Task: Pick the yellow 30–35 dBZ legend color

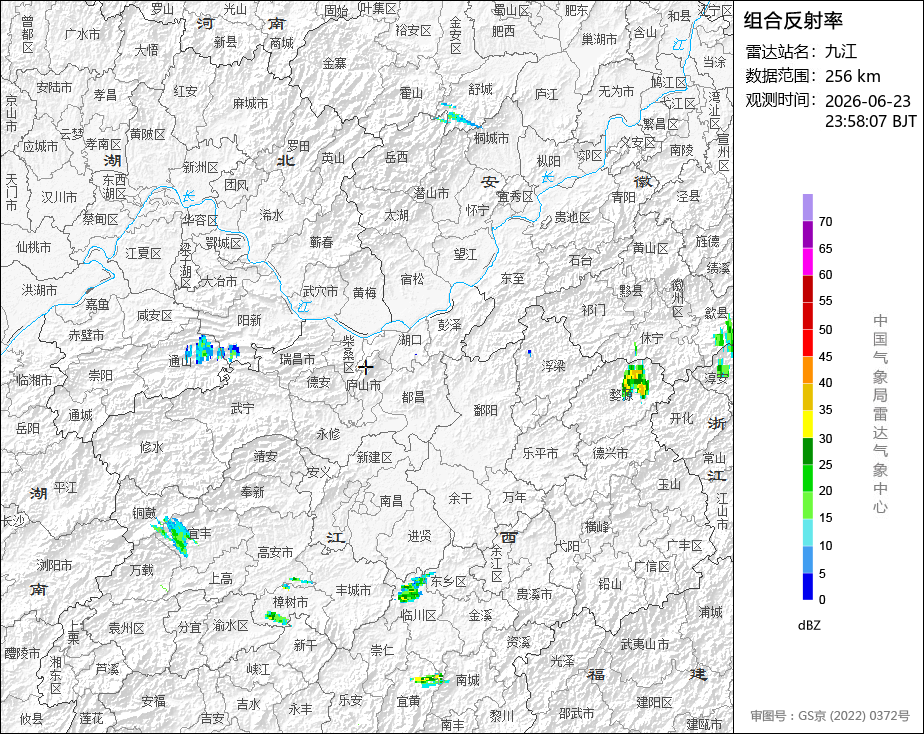Action: (807, 424)
